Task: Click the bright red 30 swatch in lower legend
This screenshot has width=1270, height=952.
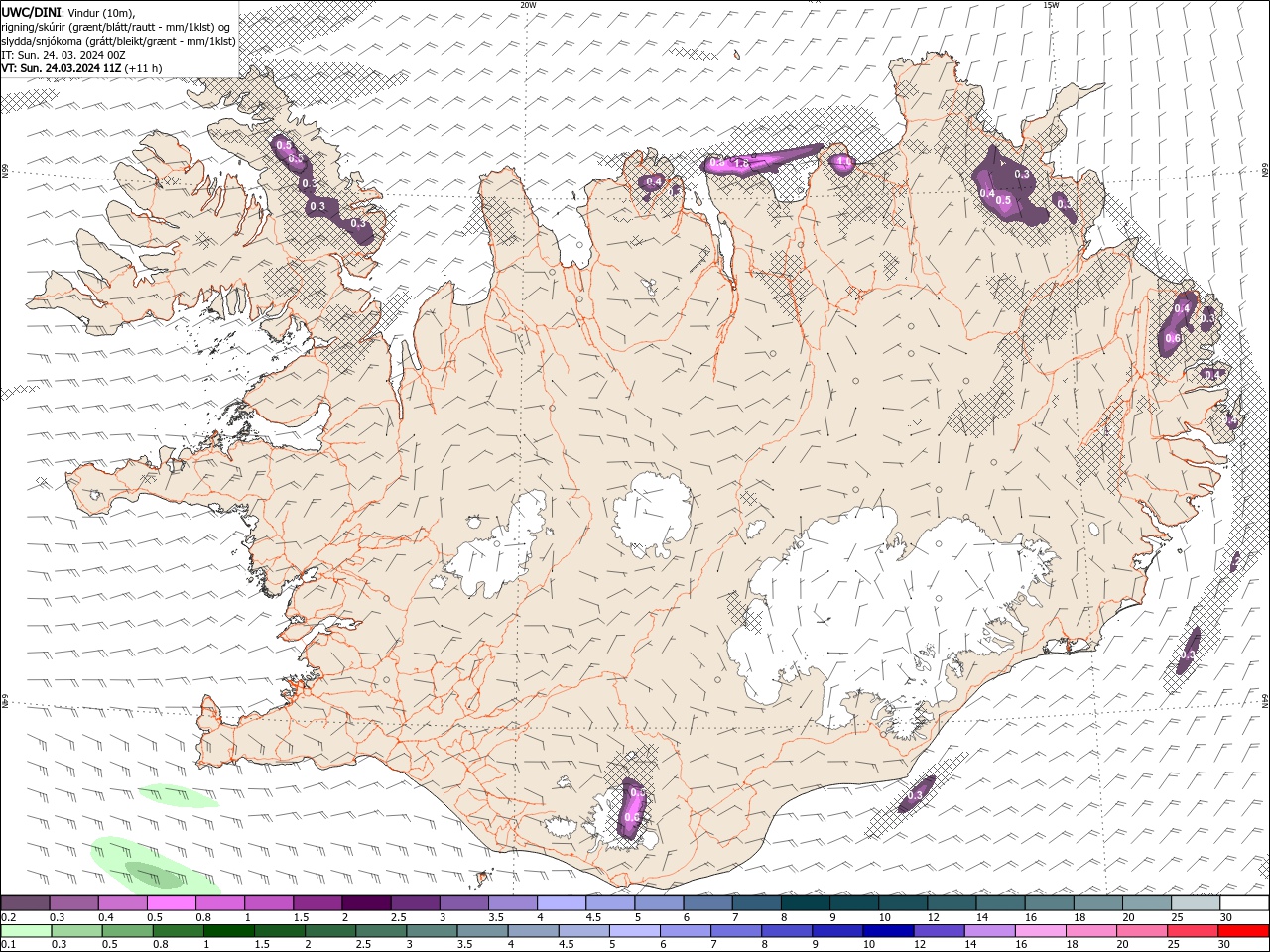Action: coord(1244,931)
